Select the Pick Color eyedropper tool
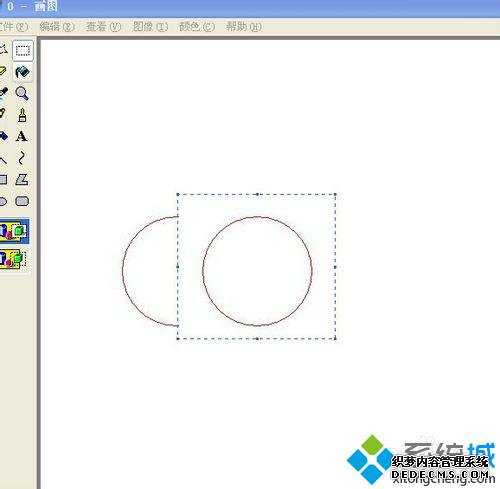Image resolution: width=500 pixels, height=489 pixels. click(3, 93)
